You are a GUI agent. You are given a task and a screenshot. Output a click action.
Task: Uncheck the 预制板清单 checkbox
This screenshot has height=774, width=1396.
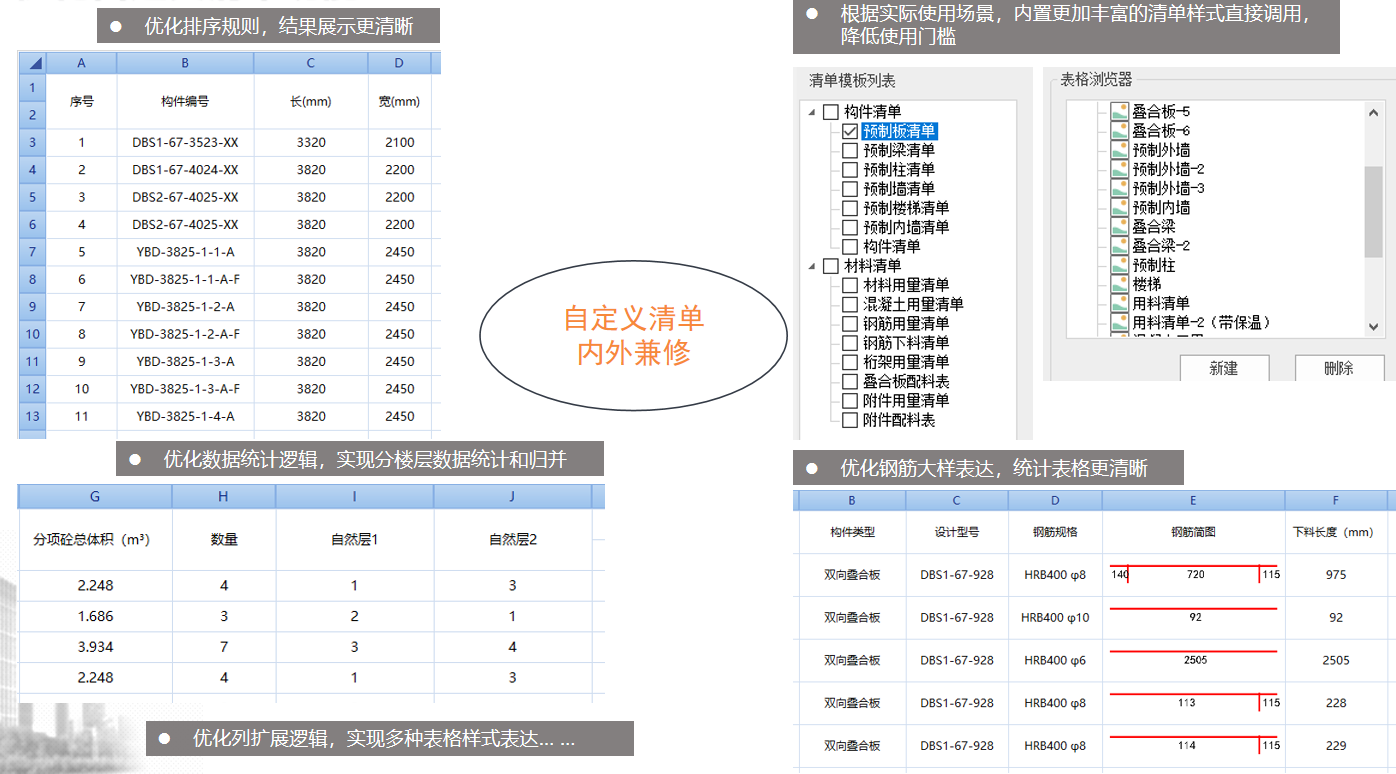coord(850,131)
